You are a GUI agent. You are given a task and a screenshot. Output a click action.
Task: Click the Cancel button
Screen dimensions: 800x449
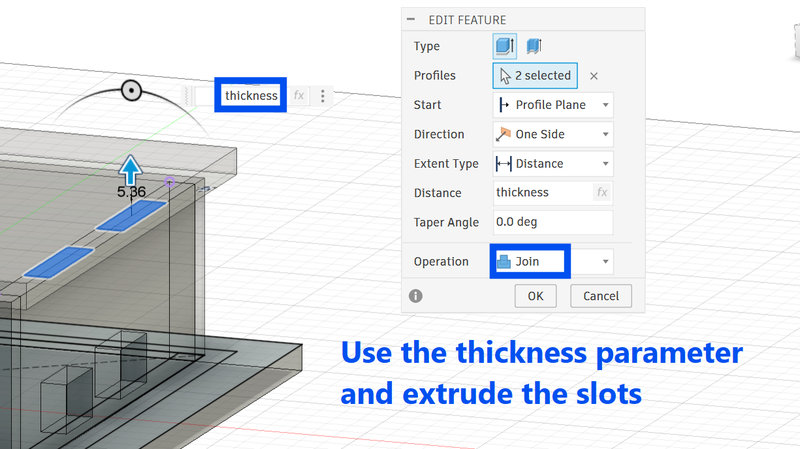click(x=601, y=296)
